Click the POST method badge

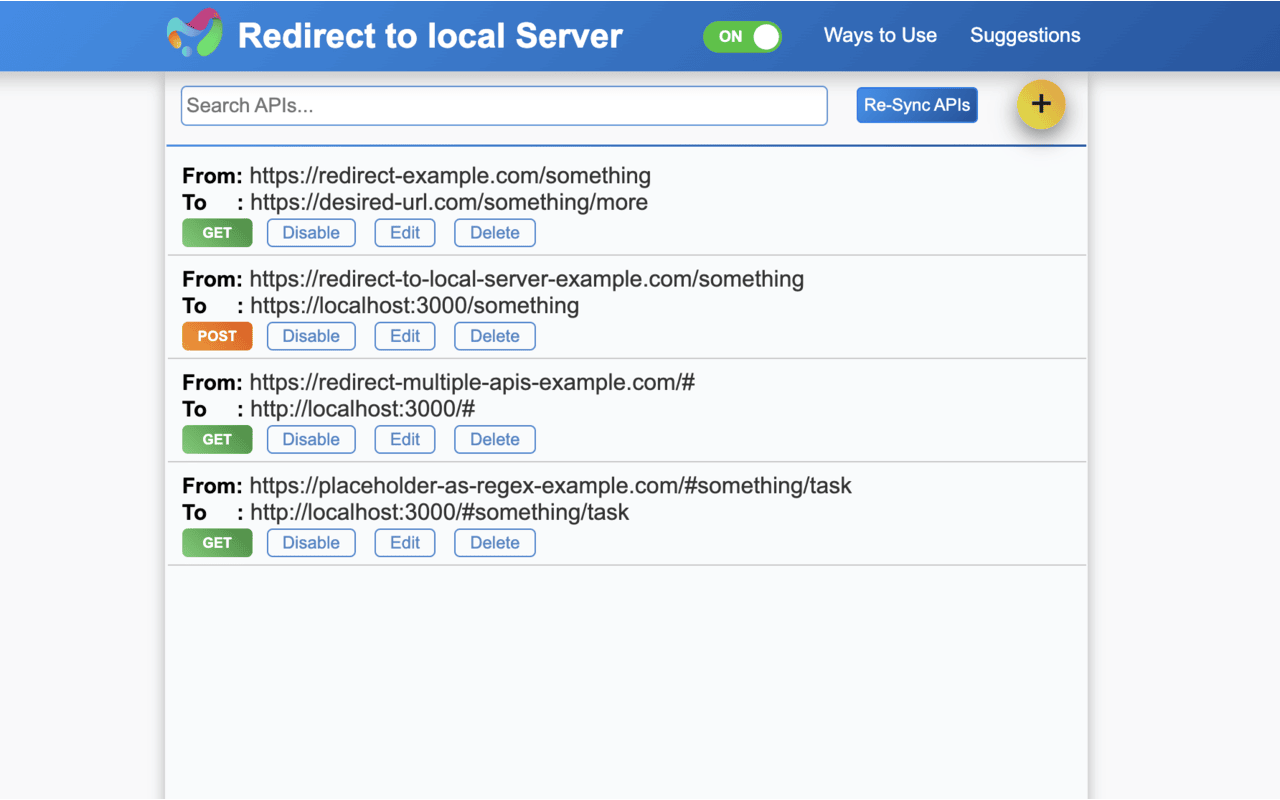coord(217,336)
